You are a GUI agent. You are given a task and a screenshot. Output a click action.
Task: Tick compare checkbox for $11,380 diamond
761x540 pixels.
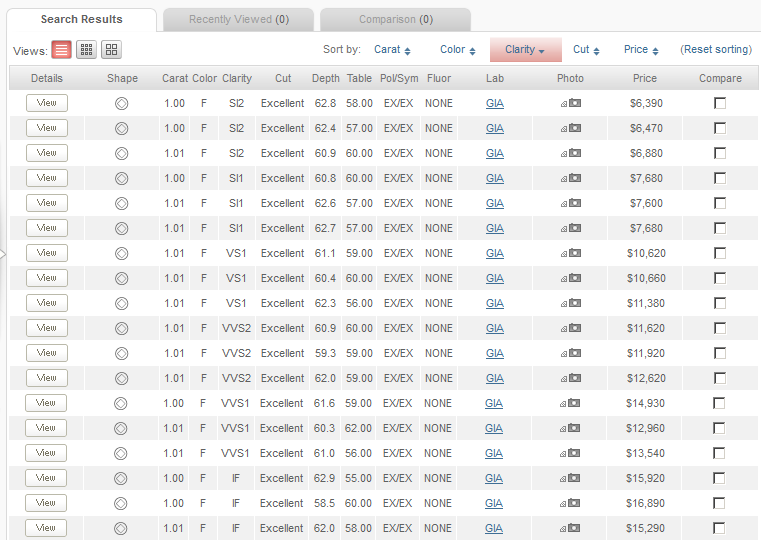tap(720, 303)
